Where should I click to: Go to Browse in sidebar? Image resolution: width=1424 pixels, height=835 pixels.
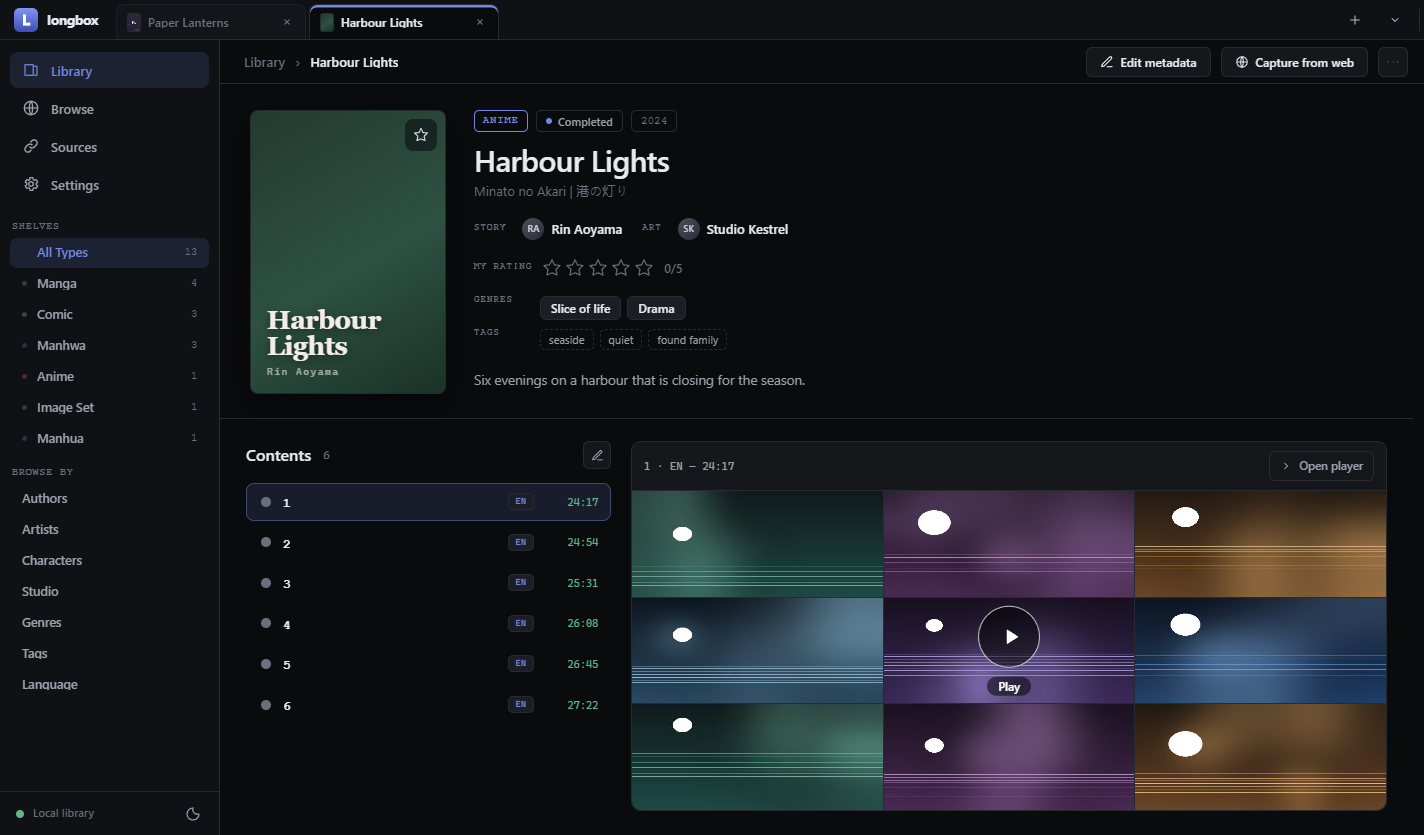(109, 109)
